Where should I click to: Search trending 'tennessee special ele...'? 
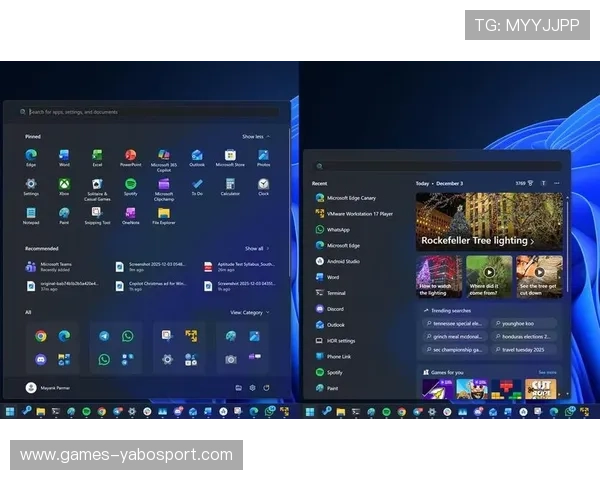(x=455, y=324)
